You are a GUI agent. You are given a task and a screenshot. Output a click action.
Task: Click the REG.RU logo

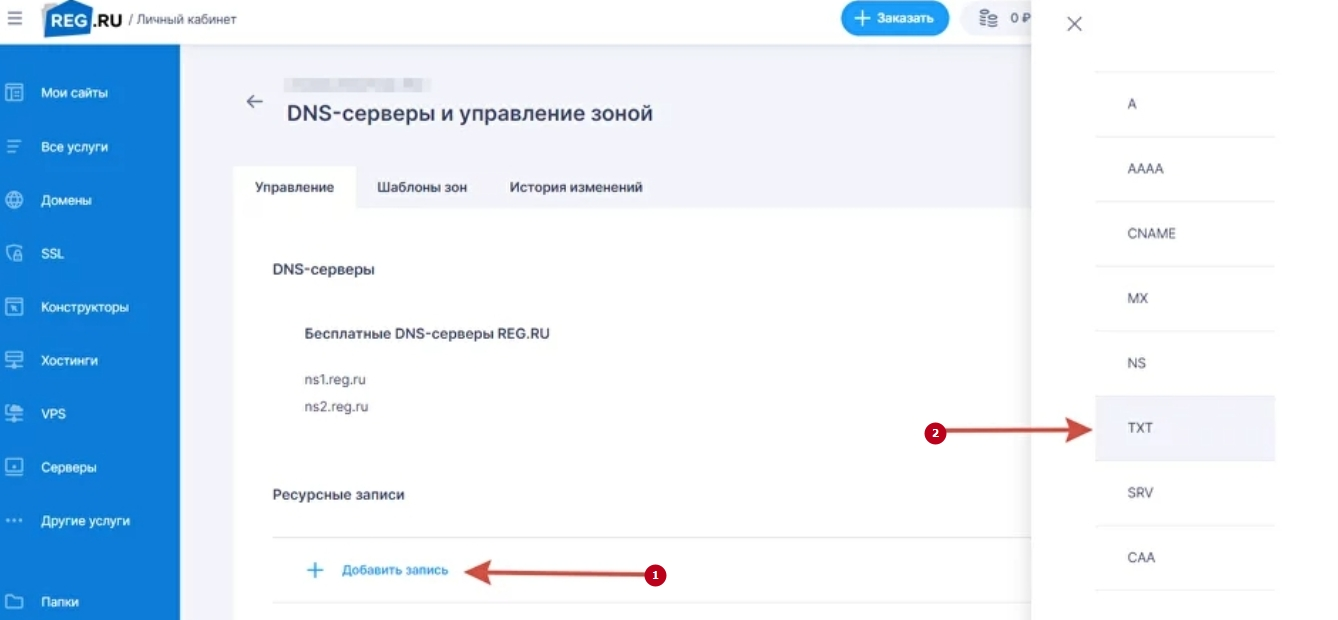(83, 19)
